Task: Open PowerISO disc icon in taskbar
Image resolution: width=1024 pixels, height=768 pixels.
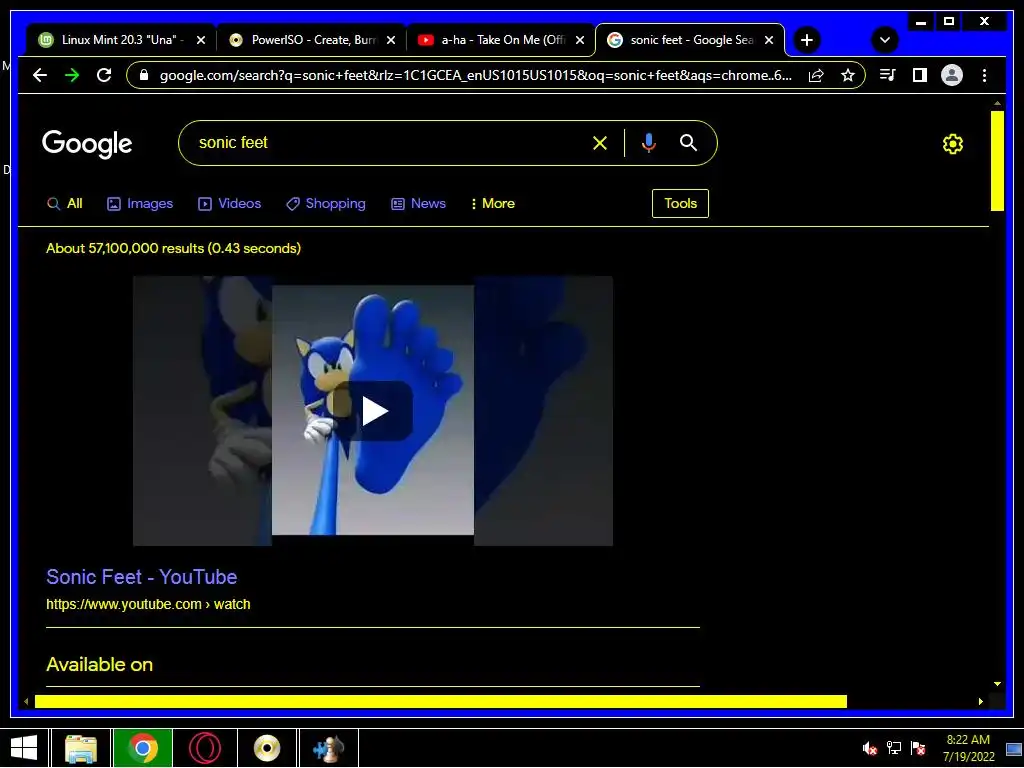Action: click(x=266, y=748)
